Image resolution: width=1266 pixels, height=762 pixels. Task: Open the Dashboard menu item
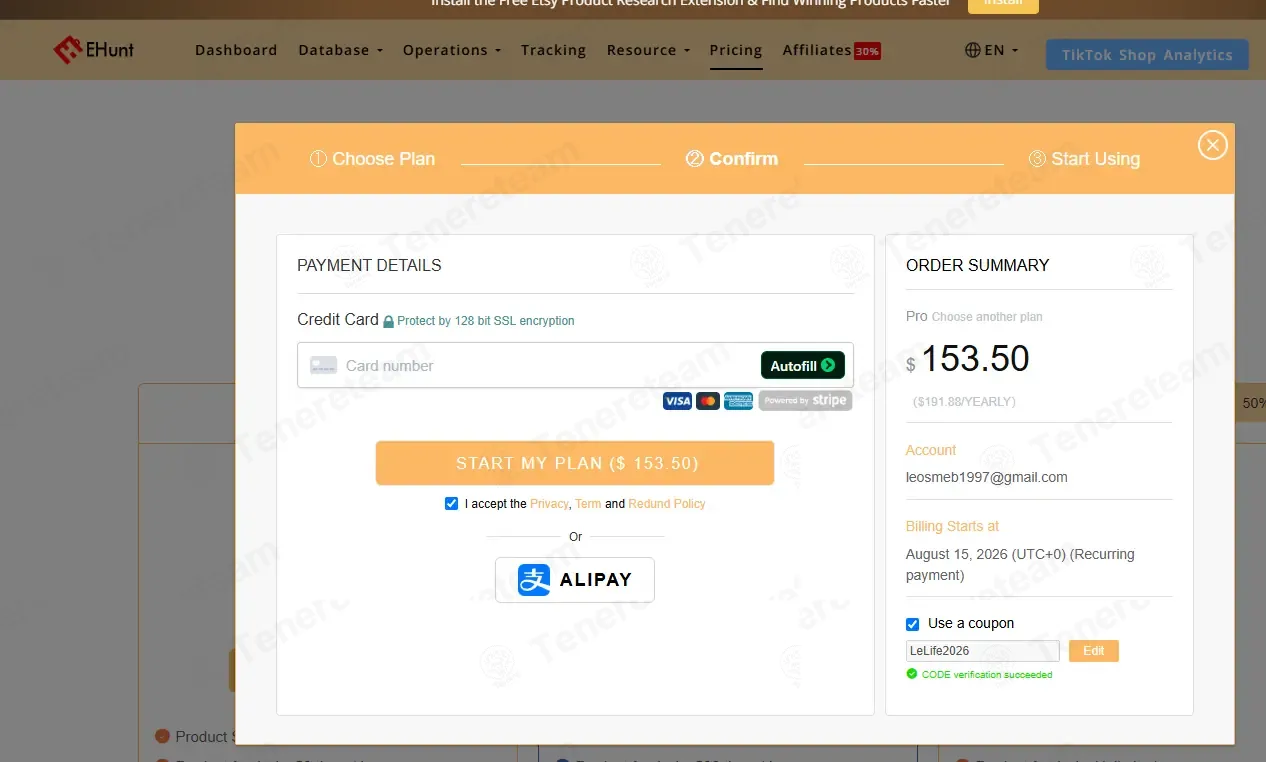236,50
